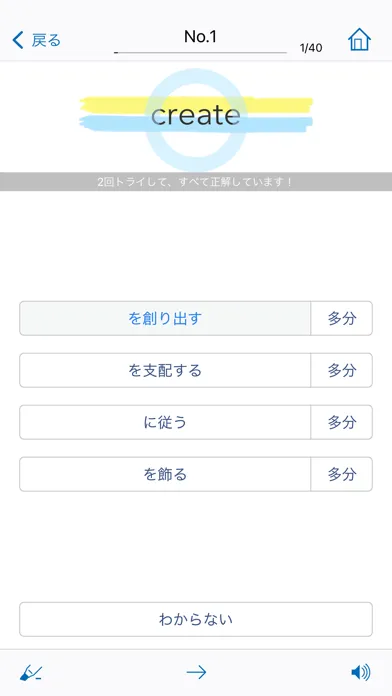
Task: Tap the highlighted word create
Action: pos(196,115)
